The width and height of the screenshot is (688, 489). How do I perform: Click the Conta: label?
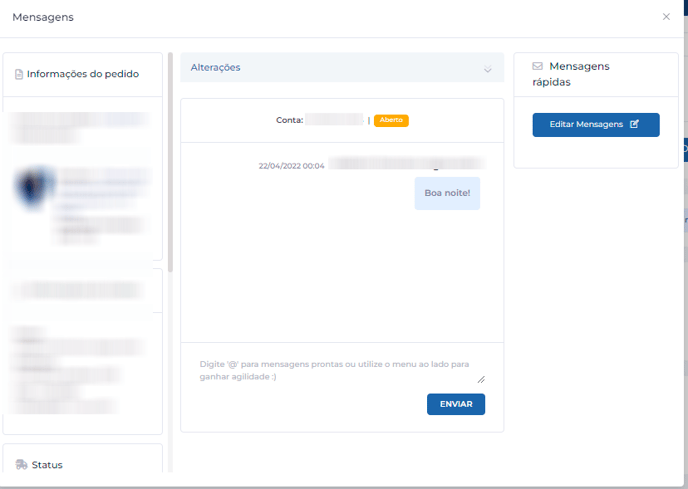tap(290, 120)
